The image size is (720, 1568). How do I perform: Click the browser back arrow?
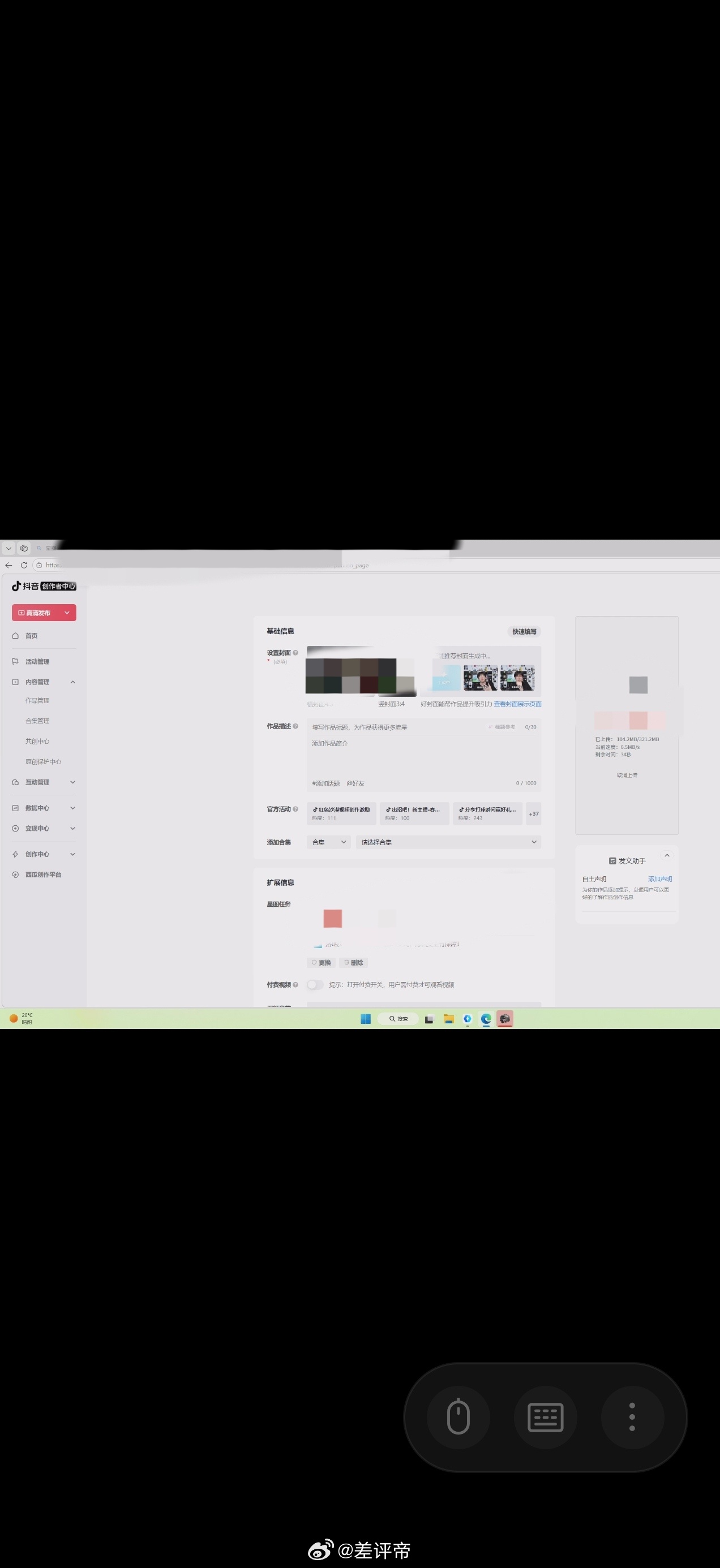click(8, 565)
